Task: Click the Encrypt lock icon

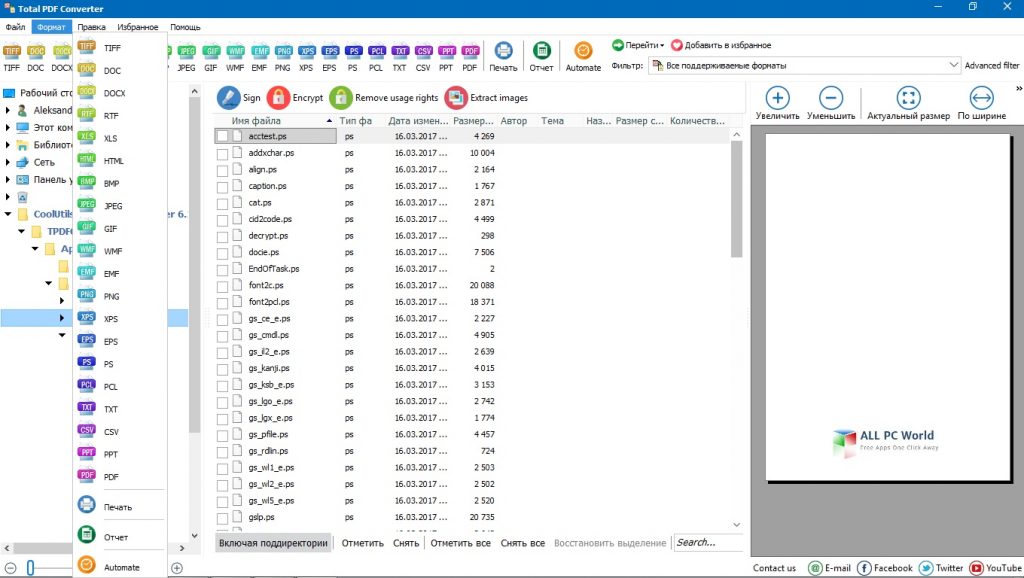Action: [278, 97]
